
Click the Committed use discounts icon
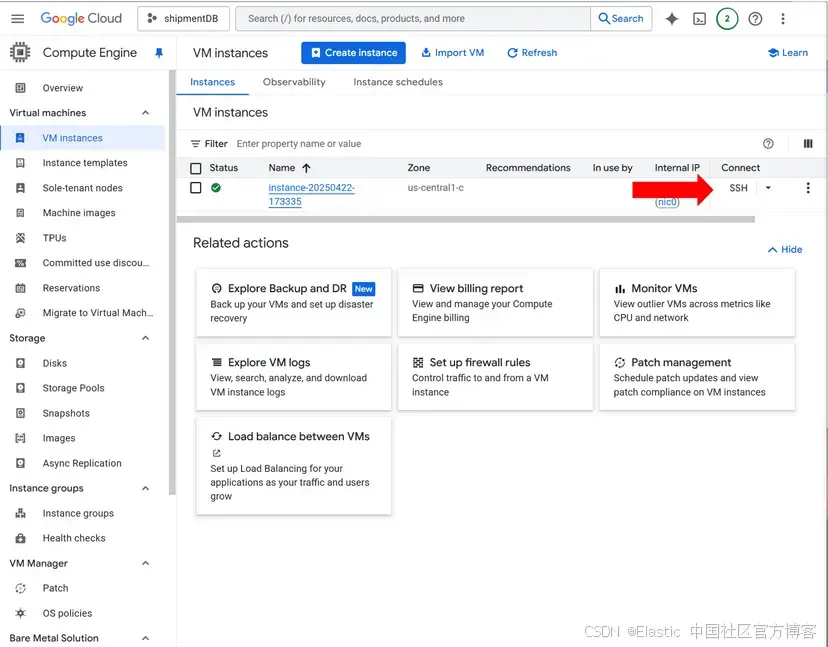20,262
